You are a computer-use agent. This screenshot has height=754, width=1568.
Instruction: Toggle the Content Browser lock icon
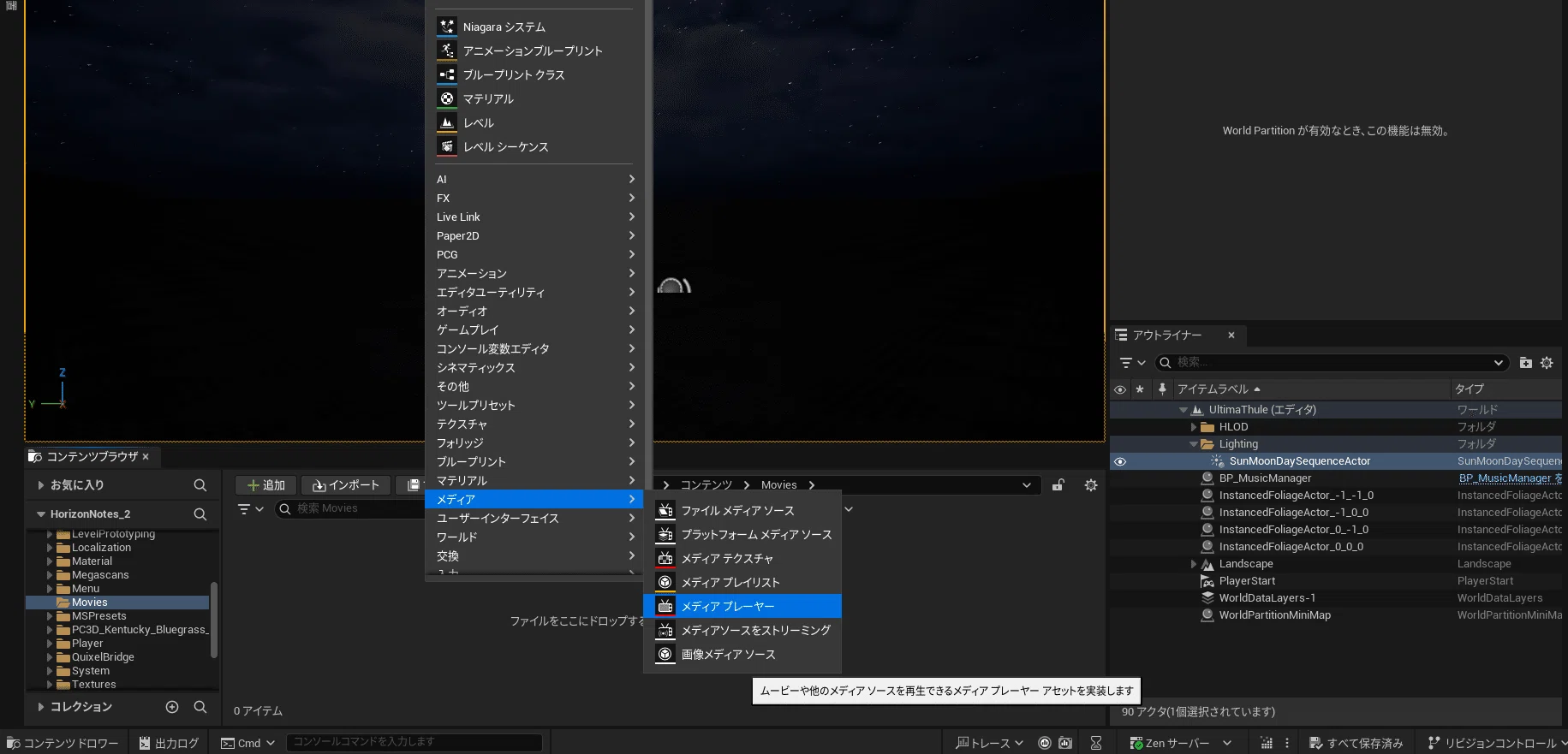click(1058, 485)
